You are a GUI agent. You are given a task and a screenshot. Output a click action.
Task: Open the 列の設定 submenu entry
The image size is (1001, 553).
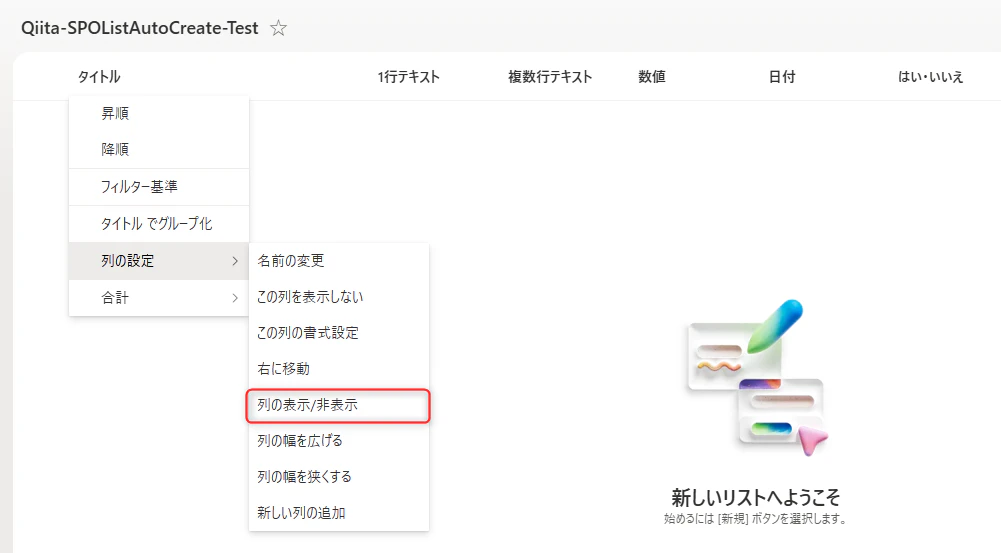click(158, 261)
